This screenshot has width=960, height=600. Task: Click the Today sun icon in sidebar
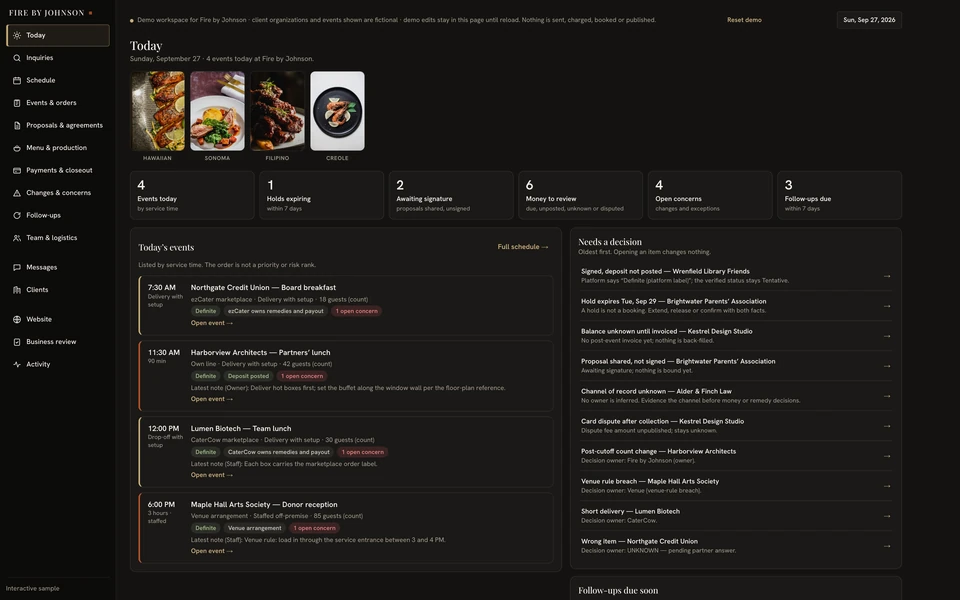pos(17,36)
